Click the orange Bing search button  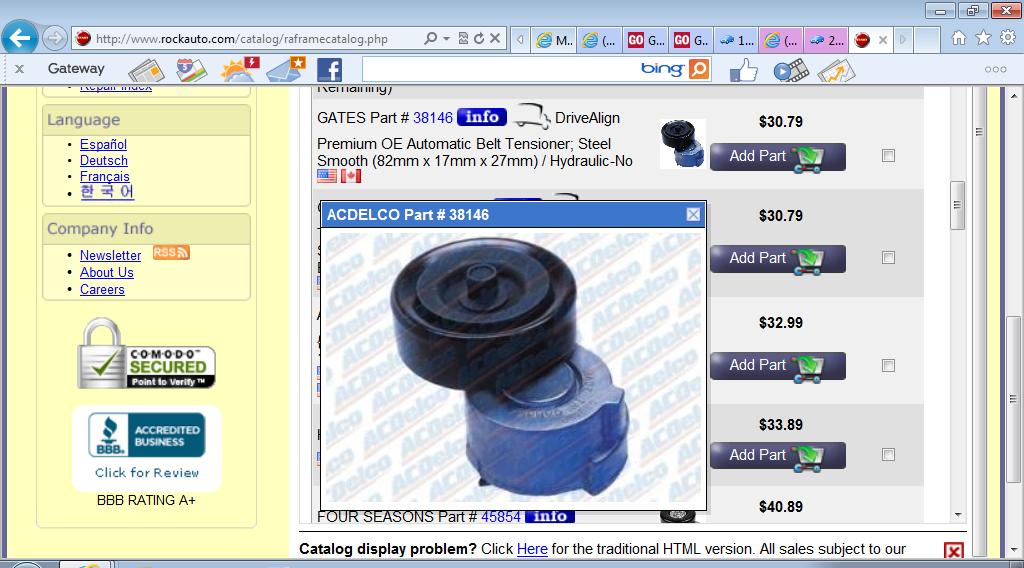click(x=699, y=69)
